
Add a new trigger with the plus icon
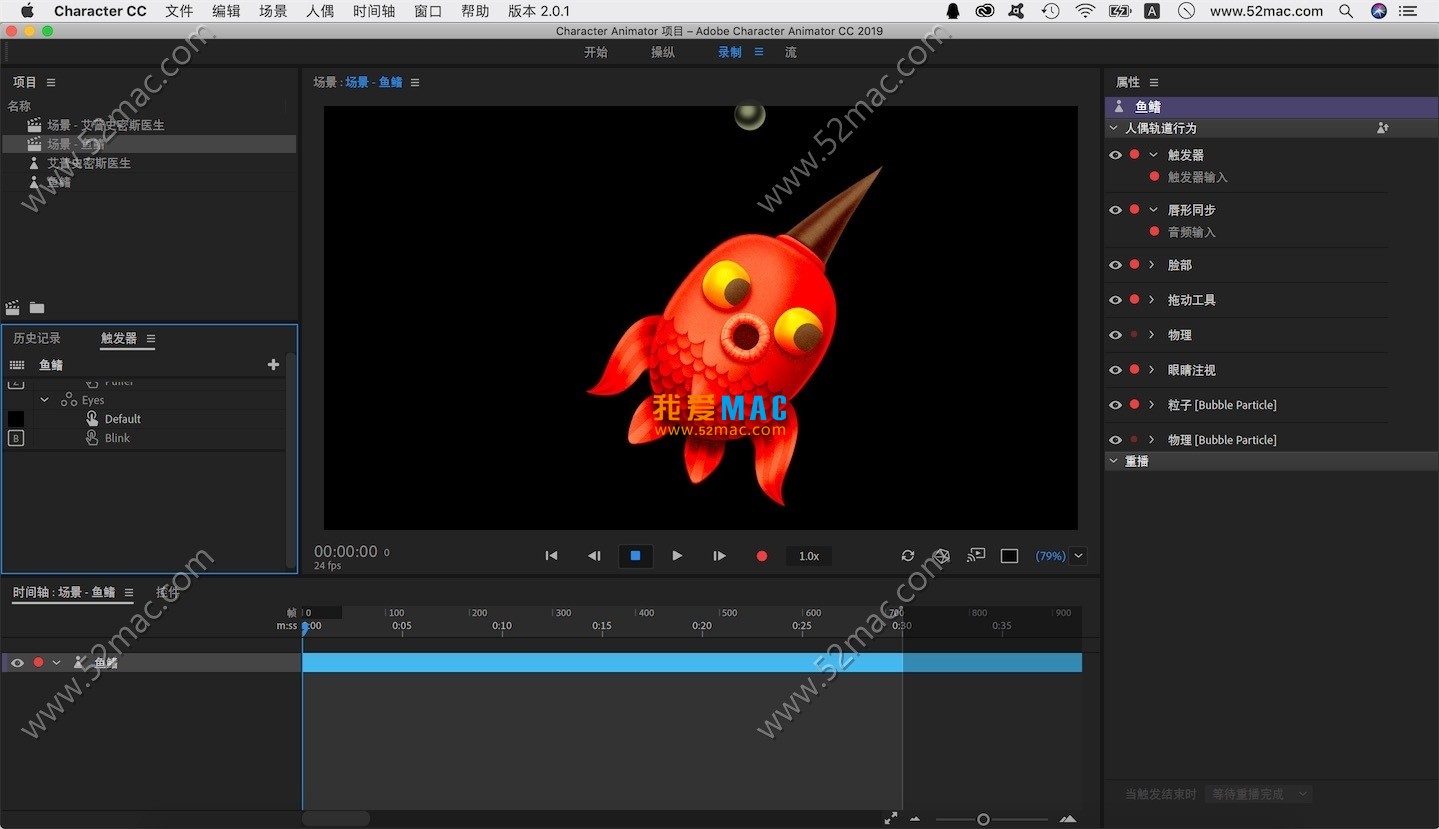pos(273,365)
